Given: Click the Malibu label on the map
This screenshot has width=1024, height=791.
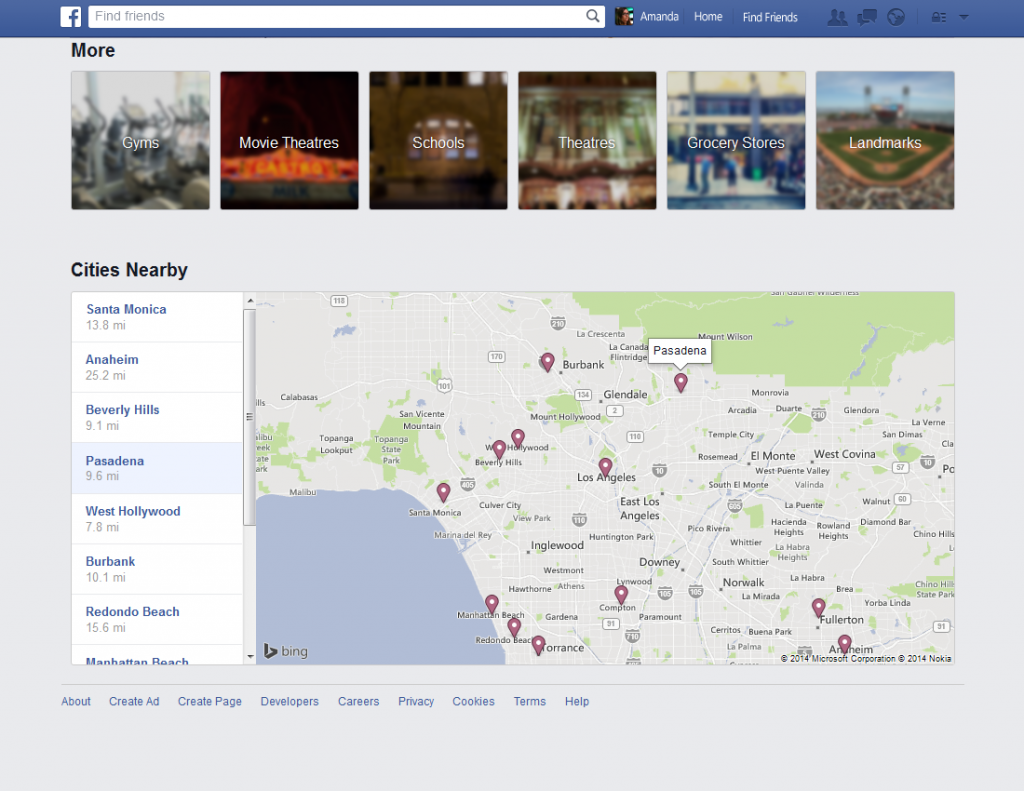Looking at the screenshot, I should coord(302,492).
